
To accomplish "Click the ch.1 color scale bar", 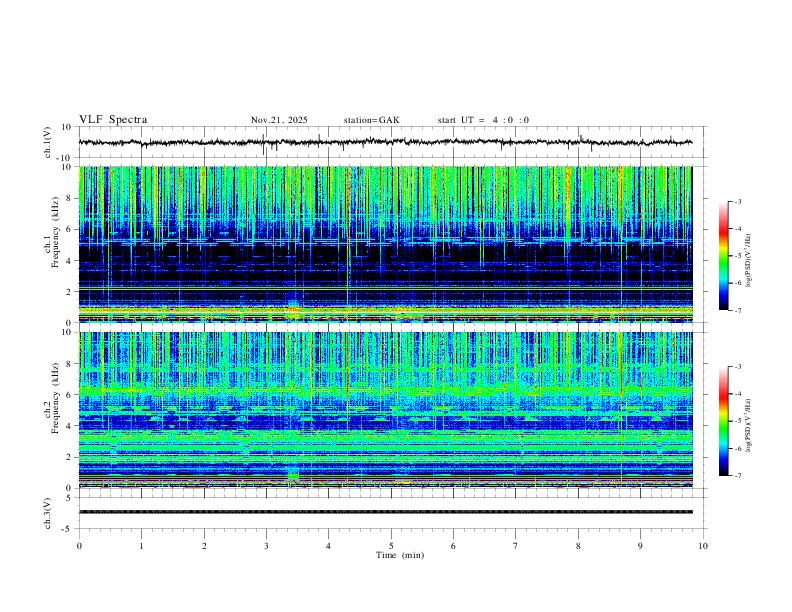I will (x=723, y=256).
